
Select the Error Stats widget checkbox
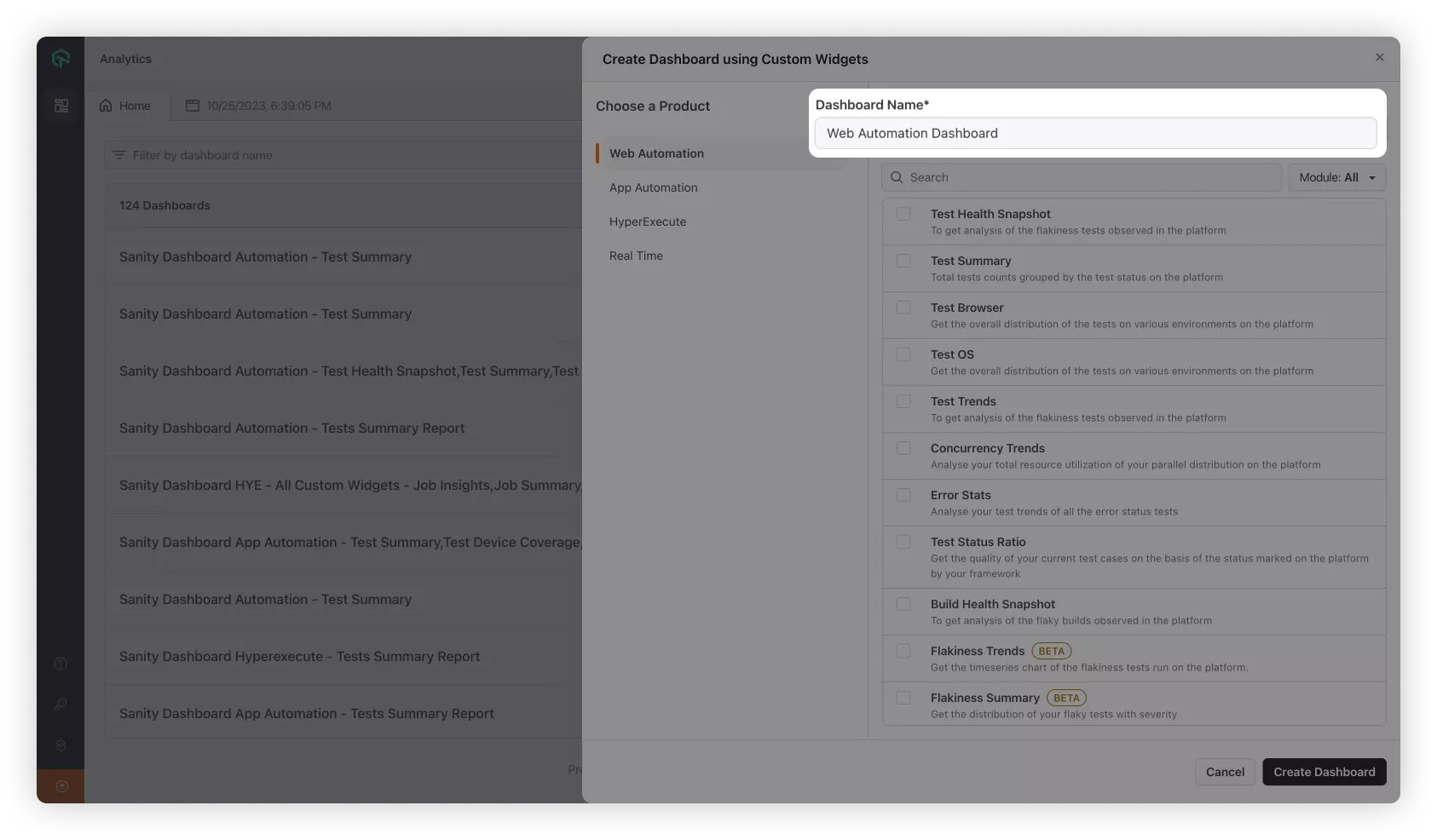click(903, 495)
